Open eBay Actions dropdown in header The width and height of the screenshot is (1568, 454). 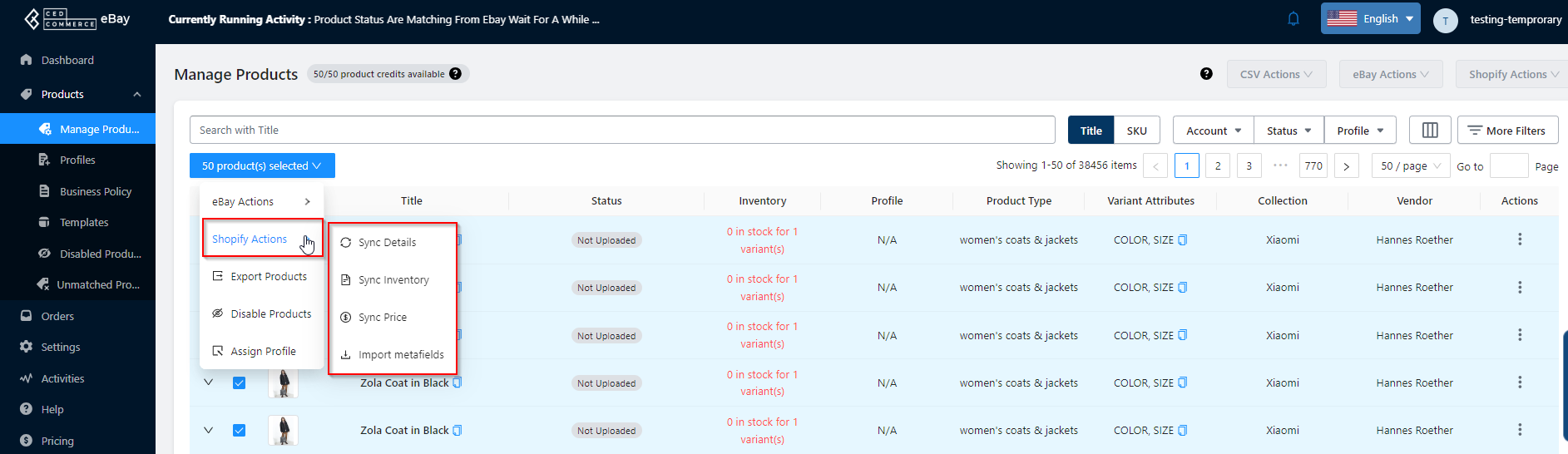coord(1391,74)
